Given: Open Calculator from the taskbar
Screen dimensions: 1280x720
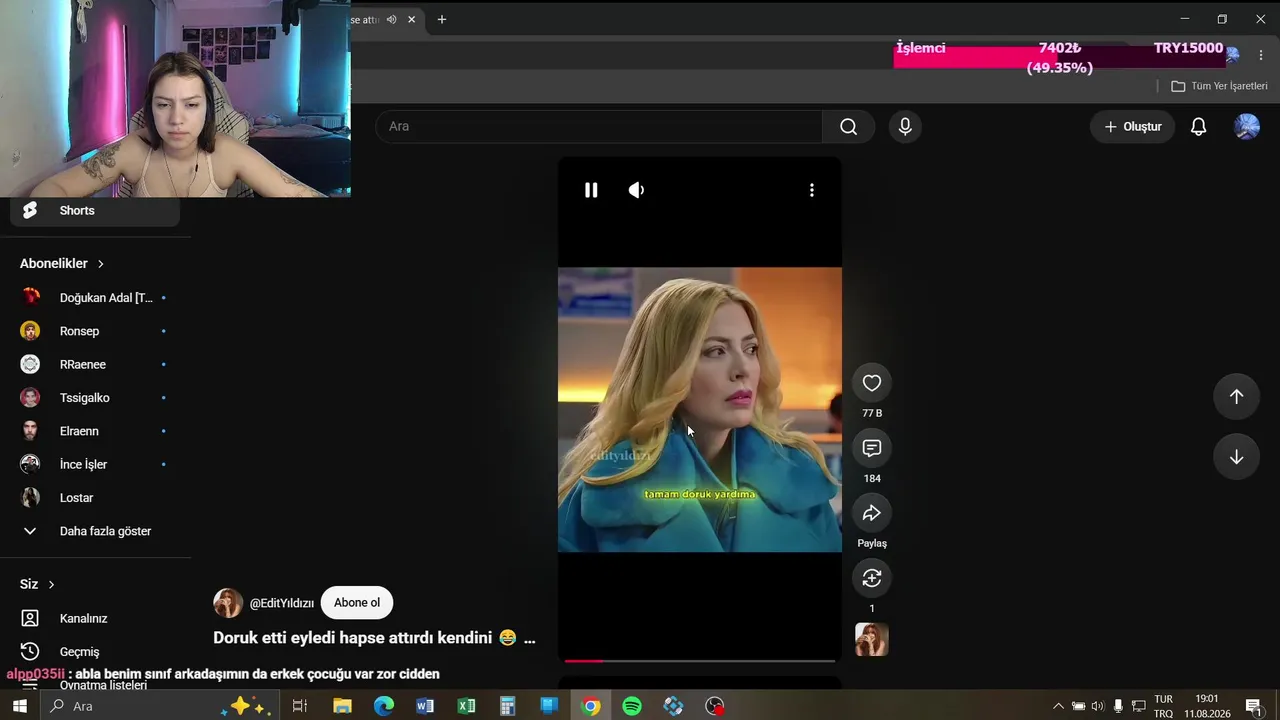Looking at the screenshot, I should pyautogui.click(x=507, y=706).
